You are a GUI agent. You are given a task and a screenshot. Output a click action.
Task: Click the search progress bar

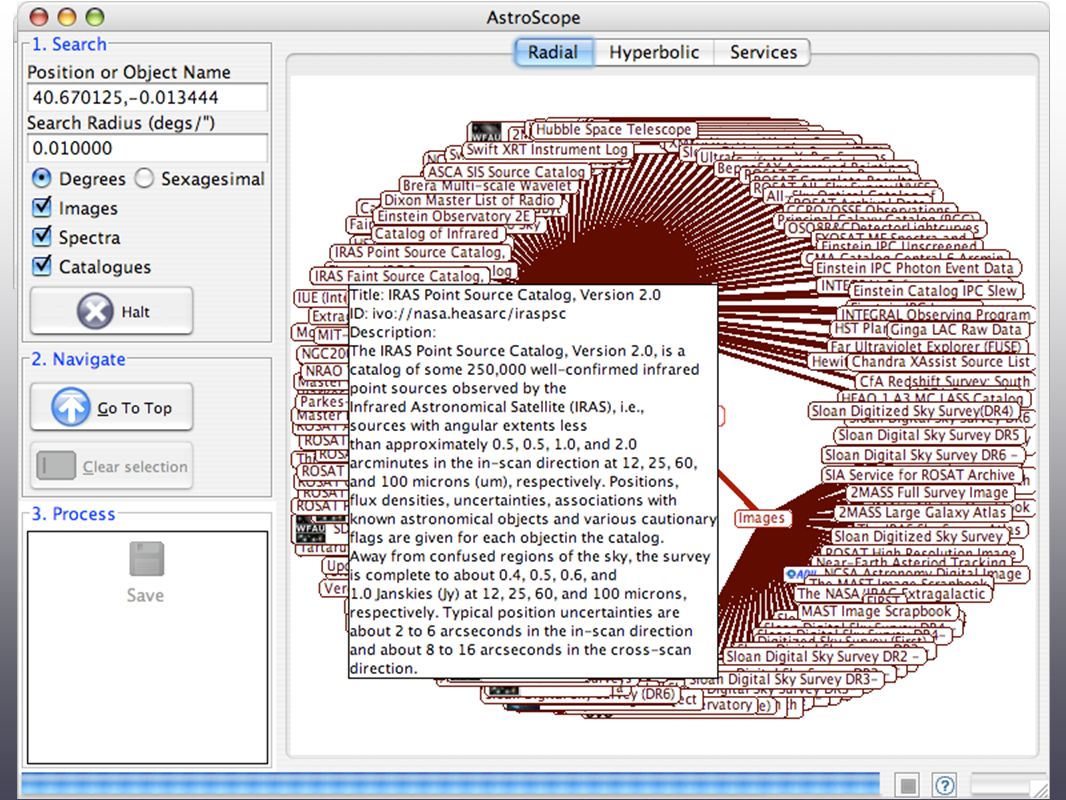450,785
